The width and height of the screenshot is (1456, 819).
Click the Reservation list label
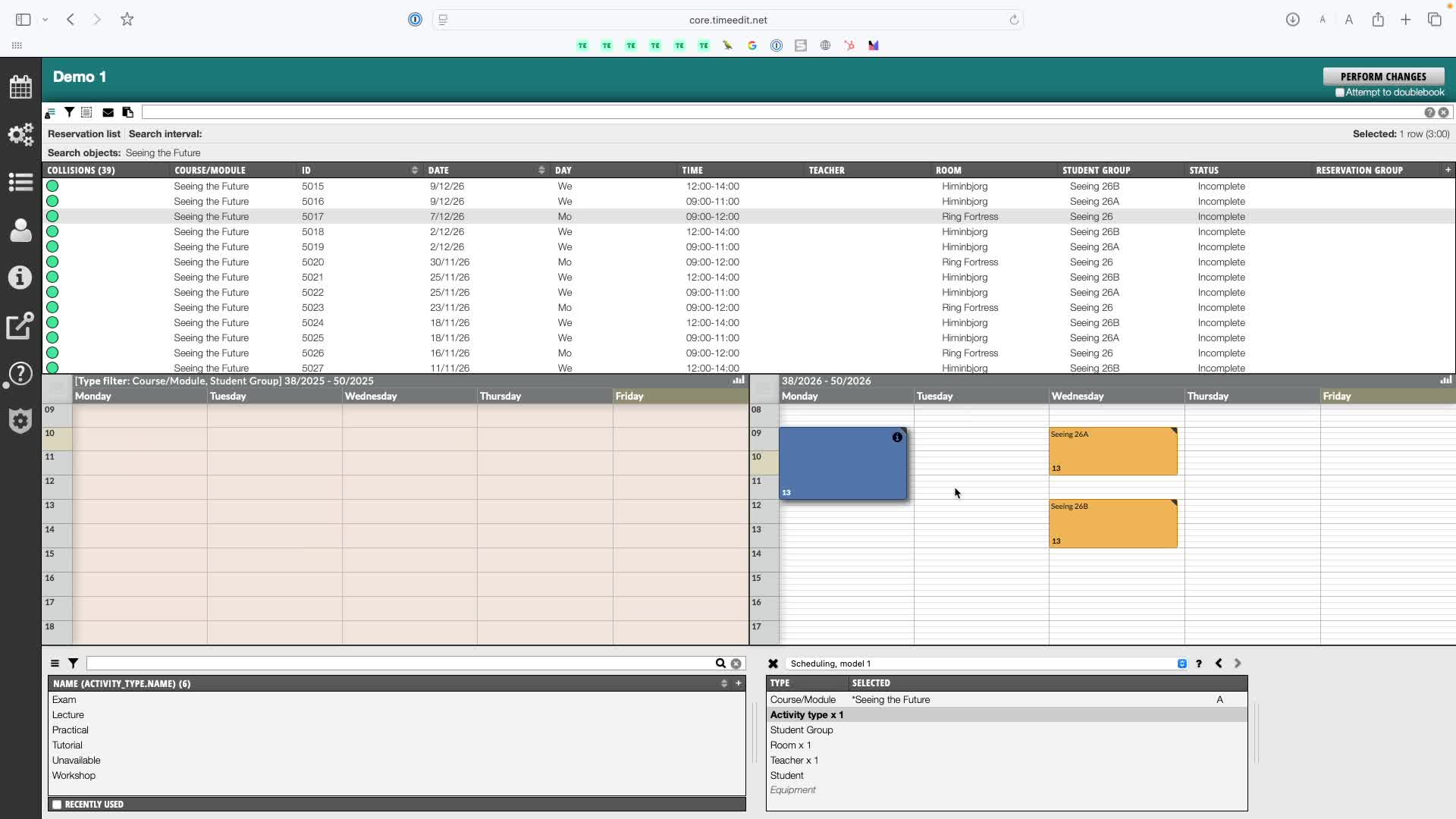pos(83,134)
